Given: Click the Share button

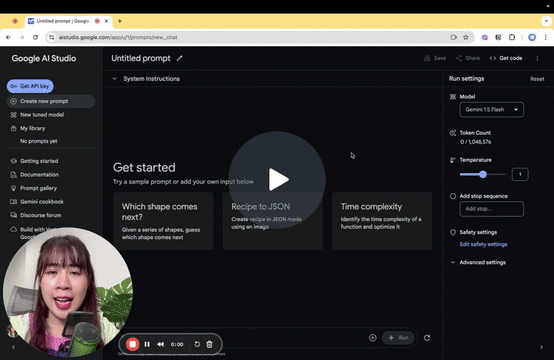Looking at the screenshot, I should pyautogui.click(x=468, y=58).
